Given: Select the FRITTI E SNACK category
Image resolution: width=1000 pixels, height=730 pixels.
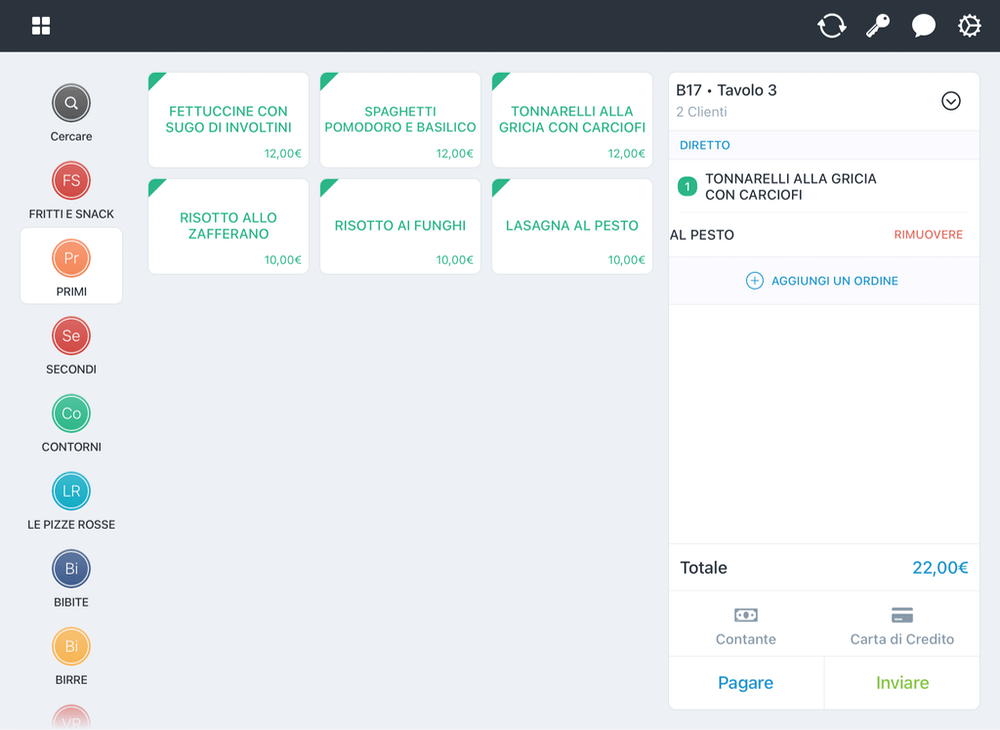Looking at the screenshot, I should pos(71,191).
